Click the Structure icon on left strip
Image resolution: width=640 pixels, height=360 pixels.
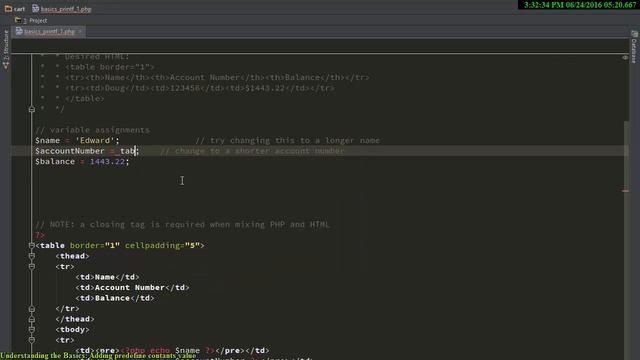[6, 65]
